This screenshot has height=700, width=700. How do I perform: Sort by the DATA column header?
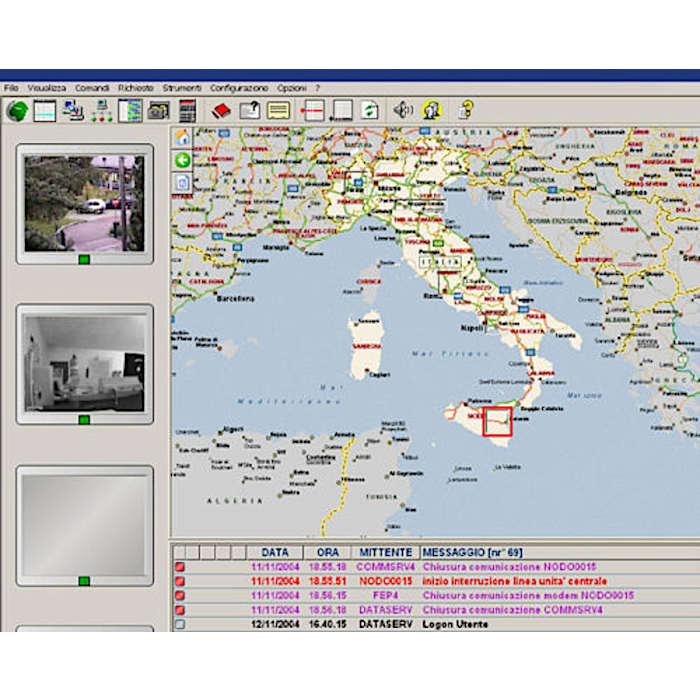(275, 552)
